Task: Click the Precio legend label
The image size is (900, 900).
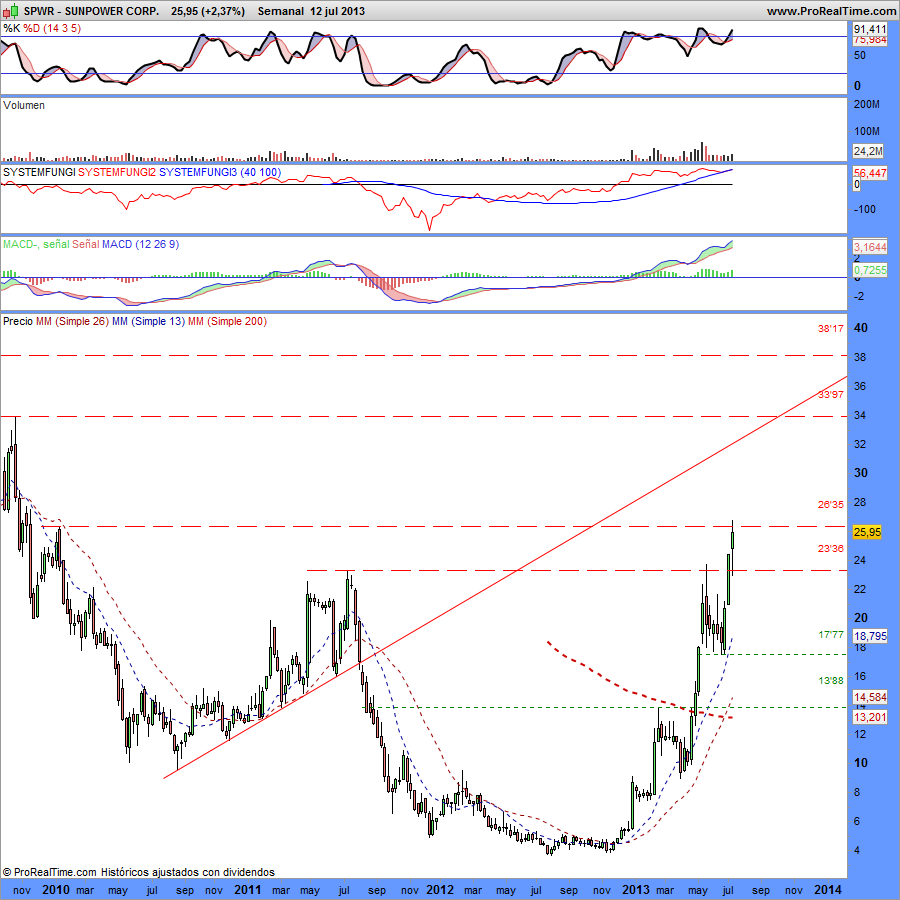Action: pyautogui.click(x=18, y=321)
